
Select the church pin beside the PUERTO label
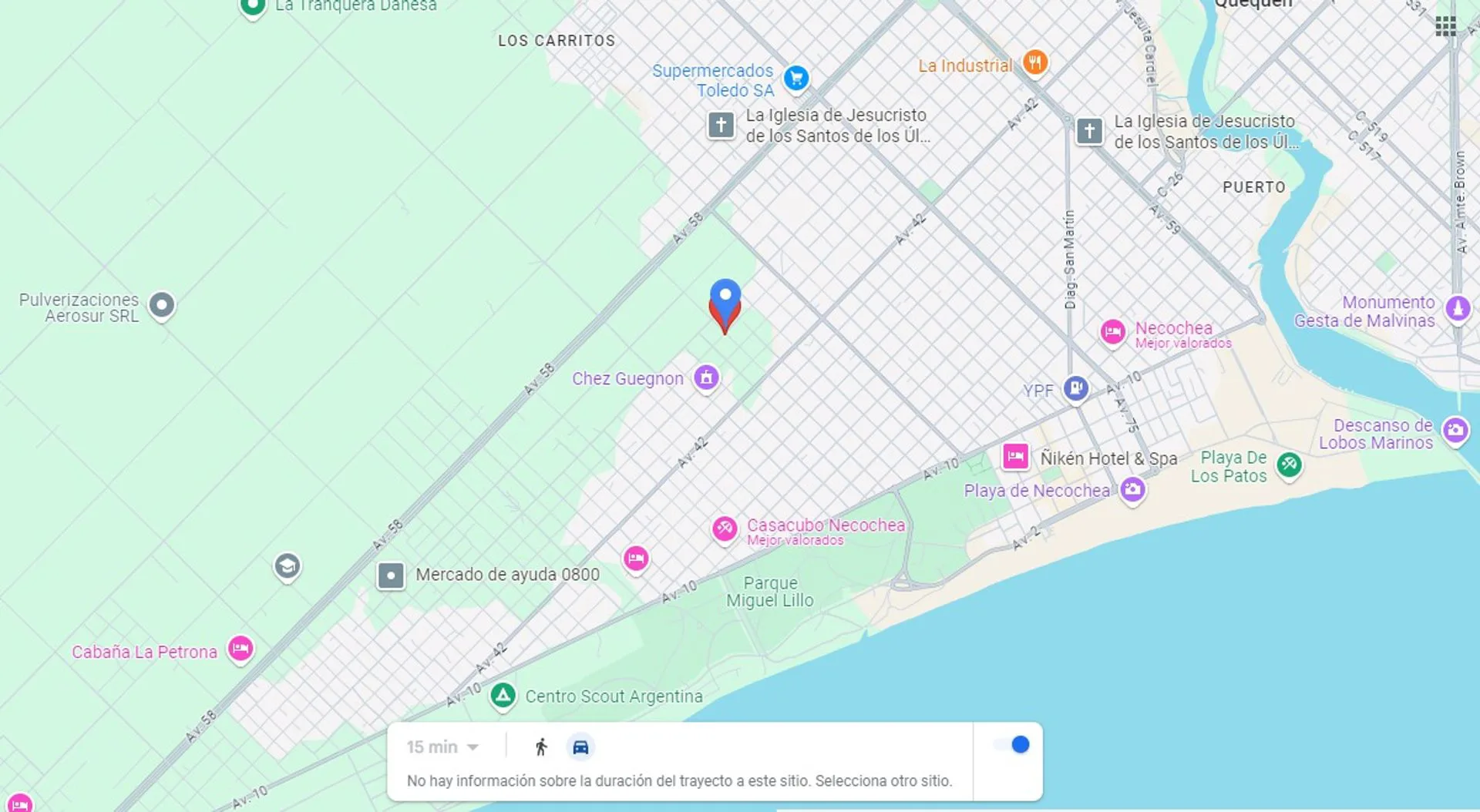[x=1088, y=131]
